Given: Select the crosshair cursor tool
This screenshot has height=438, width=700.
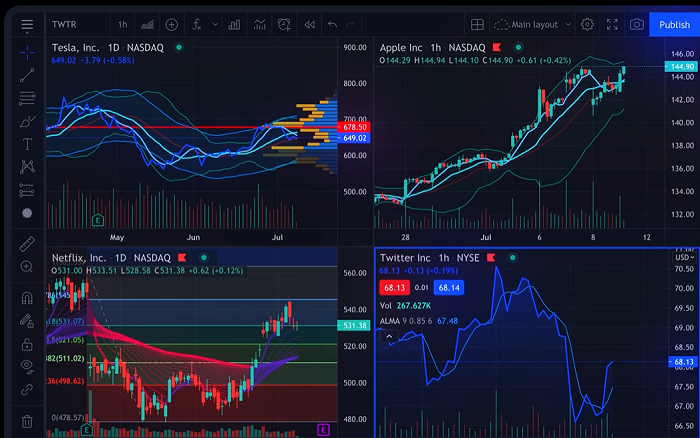Looking at the screenshot, I should (x=27, y=52).
